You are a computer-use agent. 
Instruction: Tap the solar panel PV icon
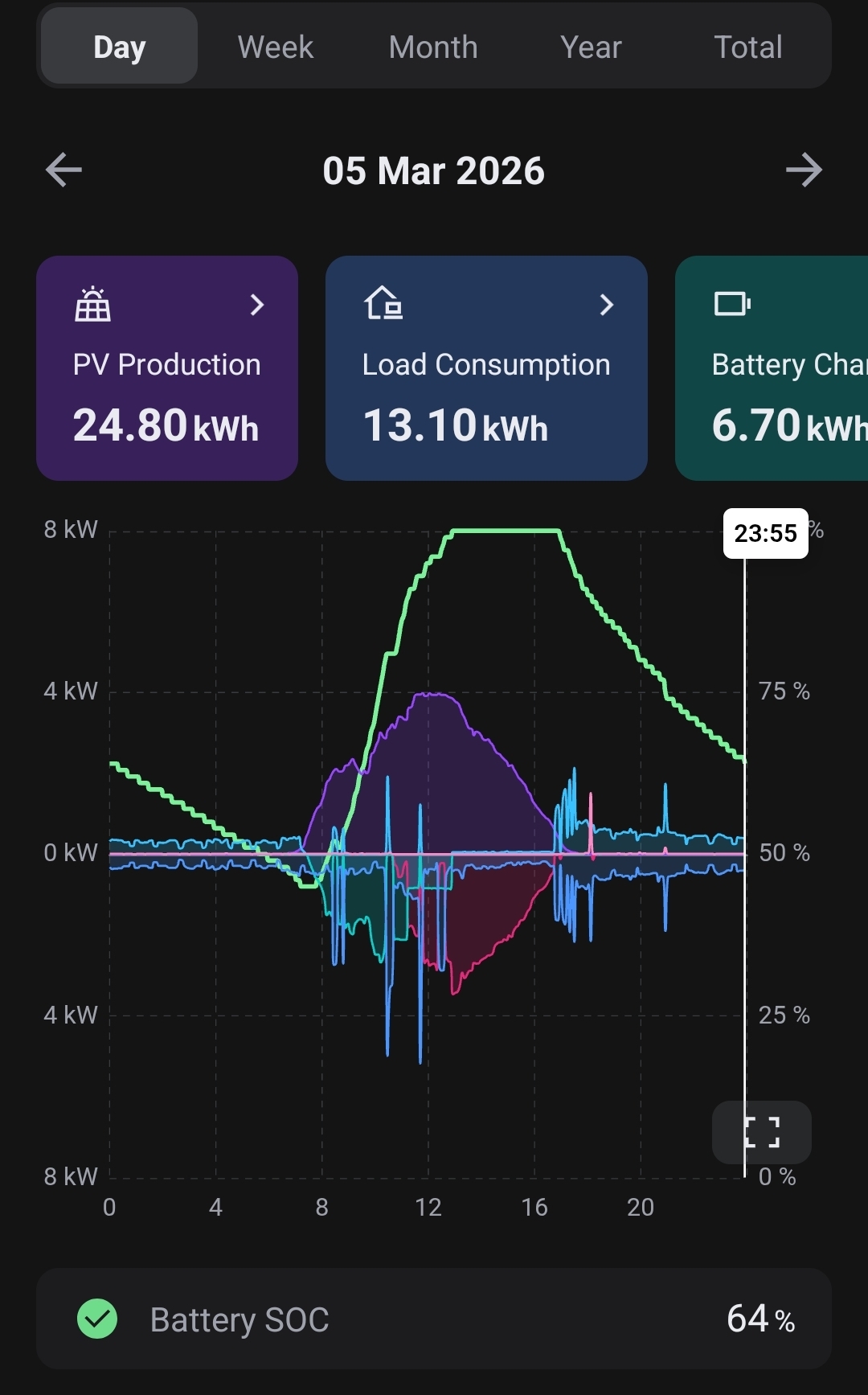93,305
